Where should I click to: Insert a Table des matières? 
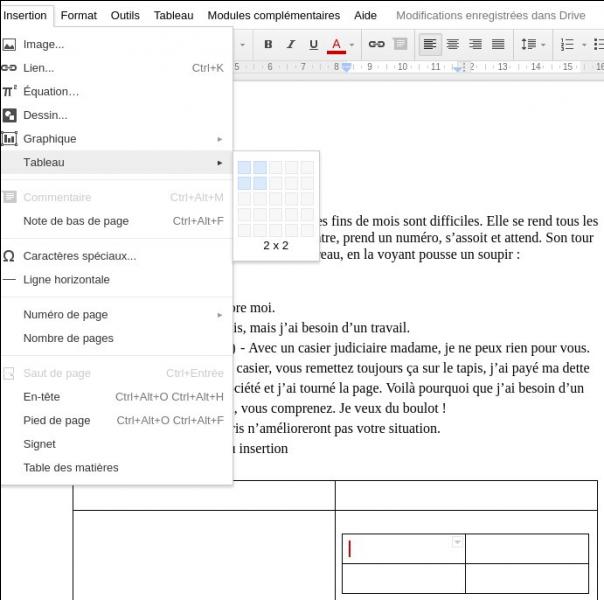[x=117, y=468]
